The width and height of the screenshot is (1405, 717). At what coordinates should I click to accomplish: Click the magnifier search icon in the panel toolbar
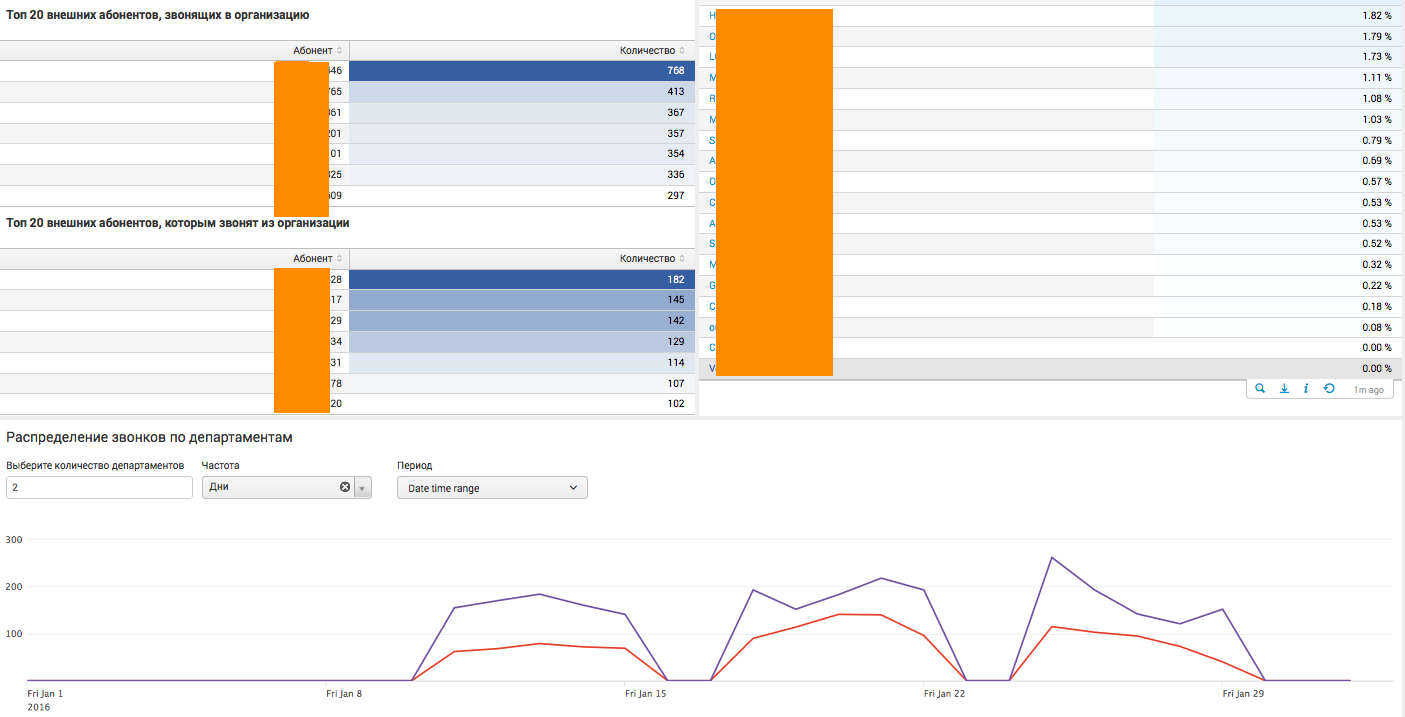pyautogui.click(x=1261, y=389)
